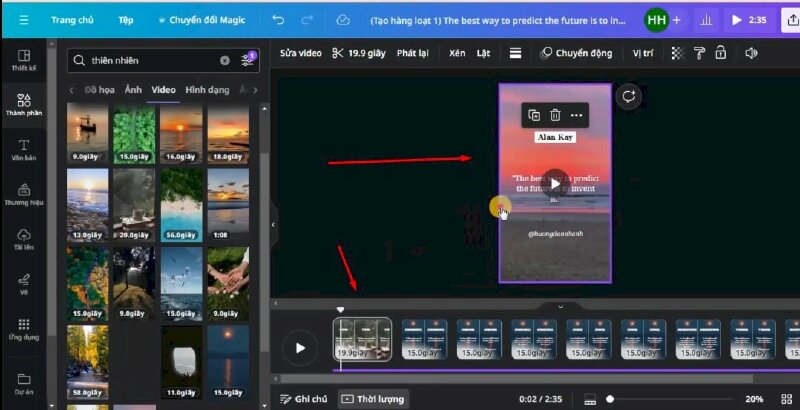Image resolution: width=800 pixels, height=410 pixels.
Task: Switch to the Ảnh tab
Action: (x=133, y=90)
